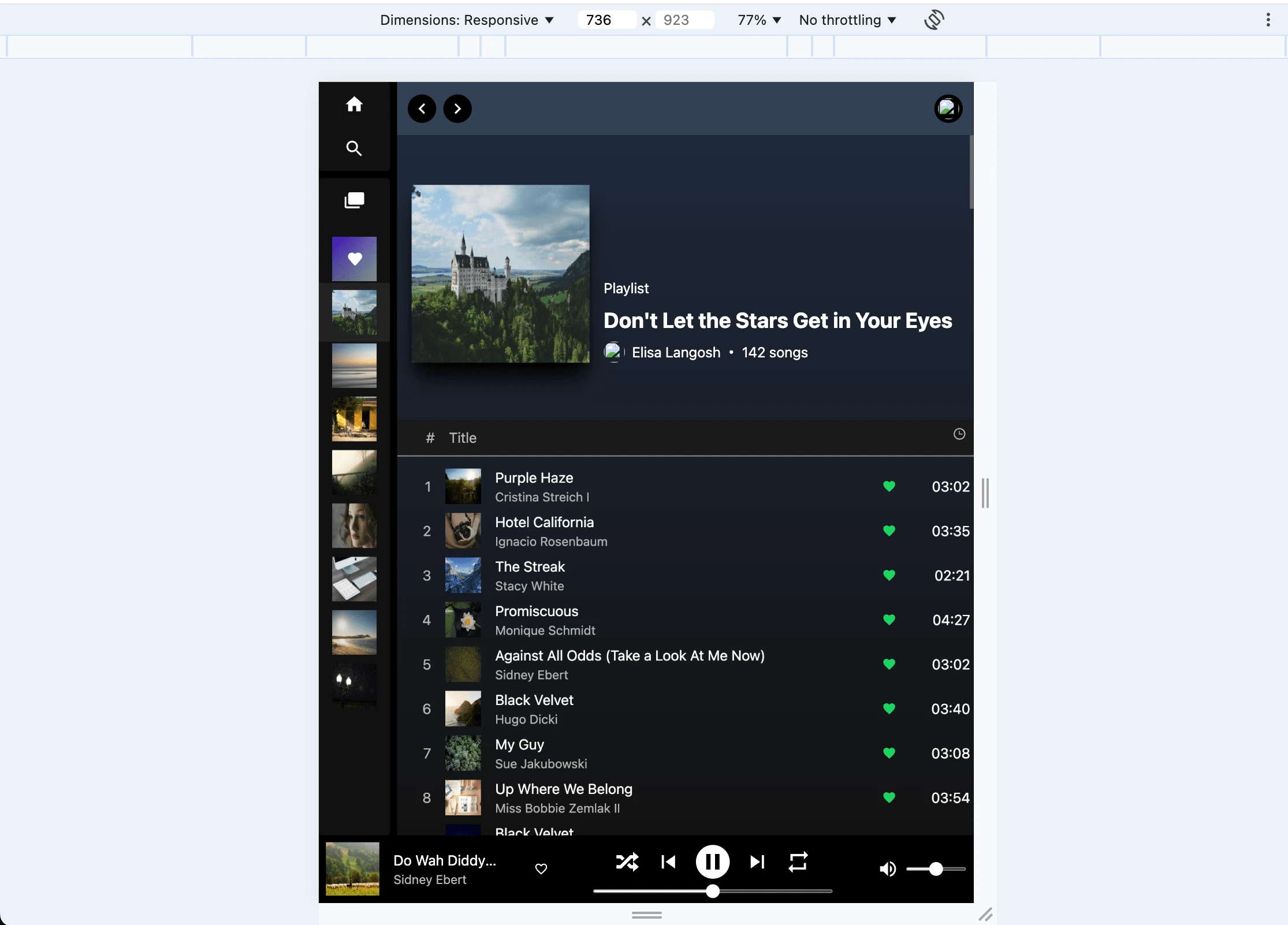Open the Home sidebar icon
The height and width of the screenshot is (925, 1288).
(x=354, y=105)
